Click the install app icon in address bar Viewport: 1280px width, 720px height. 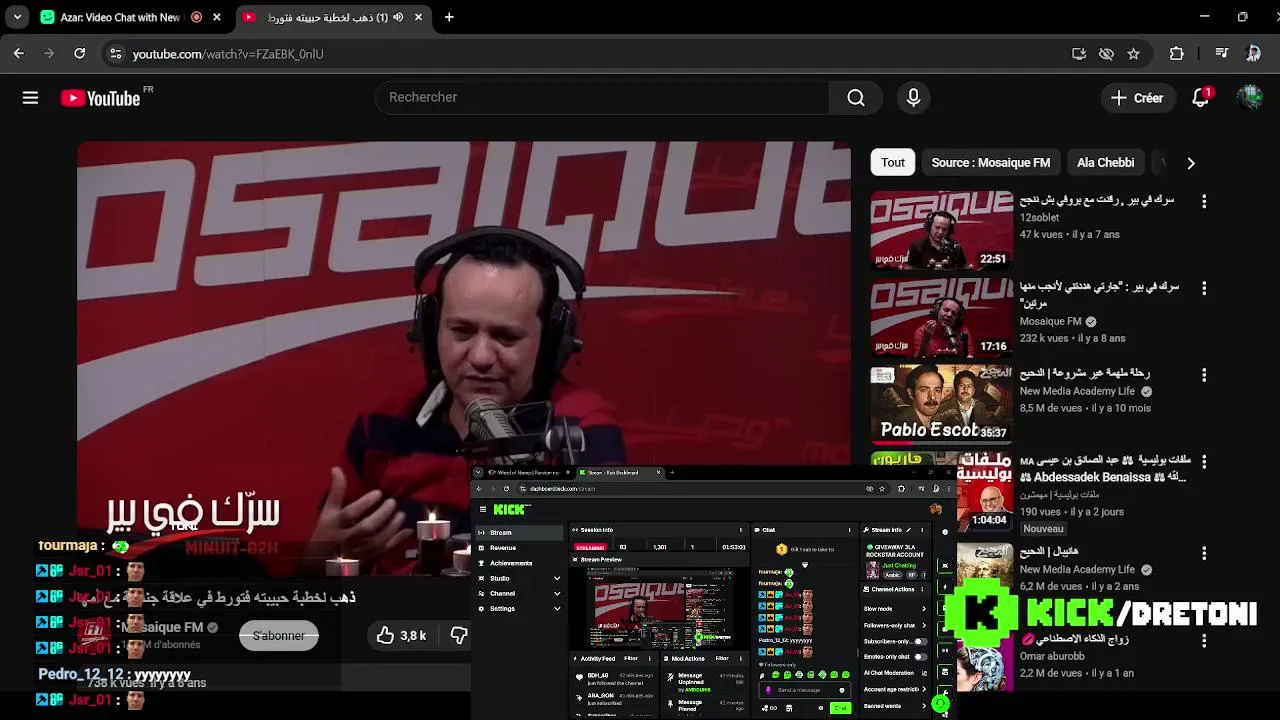pyautogui.click(x=1079, y=54)
